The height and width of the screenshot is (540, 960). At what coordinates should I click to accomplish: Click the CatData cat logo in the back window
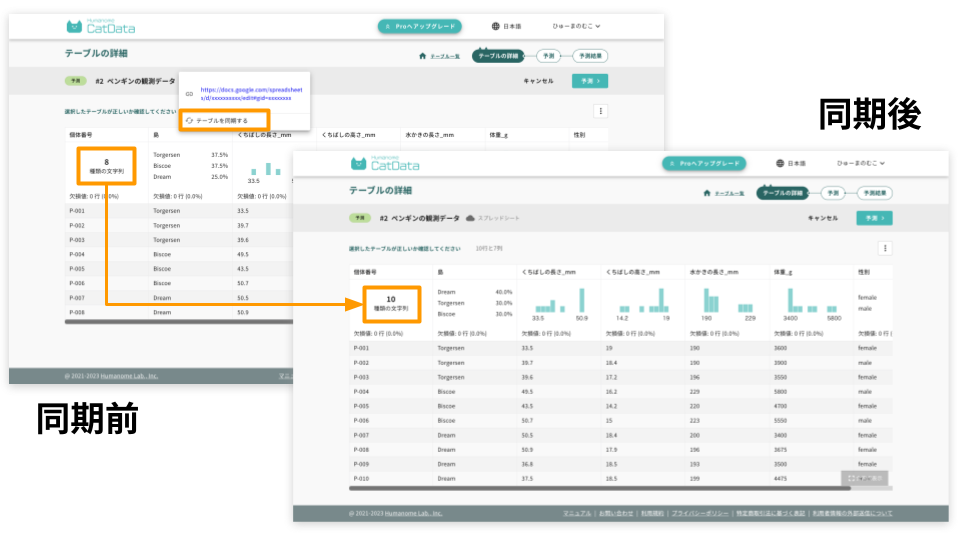[x=74, y=27]
